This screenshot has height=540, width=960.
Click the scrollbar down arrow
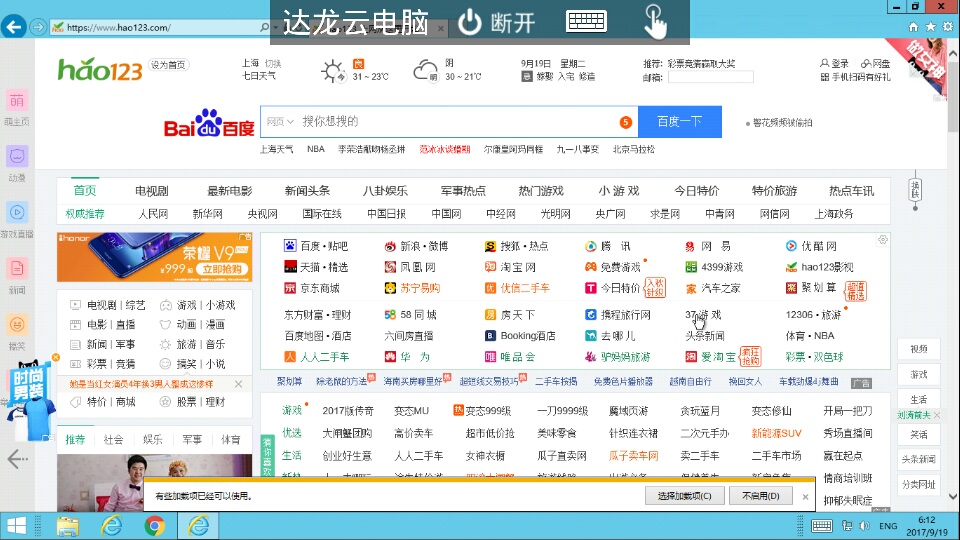click(x=953, y=497)
